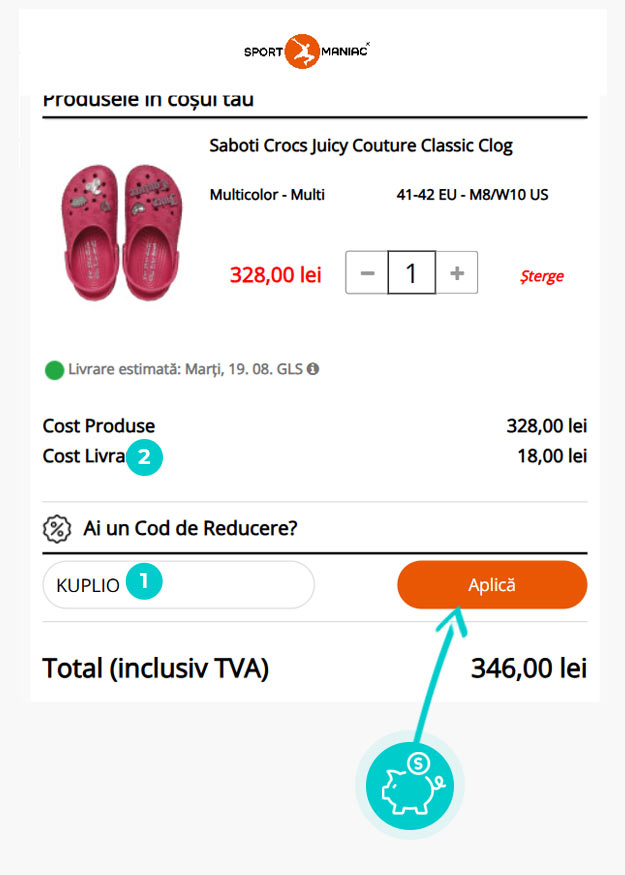
Task: Click the teal number 2 badge
Action: (x=145, y=458)
